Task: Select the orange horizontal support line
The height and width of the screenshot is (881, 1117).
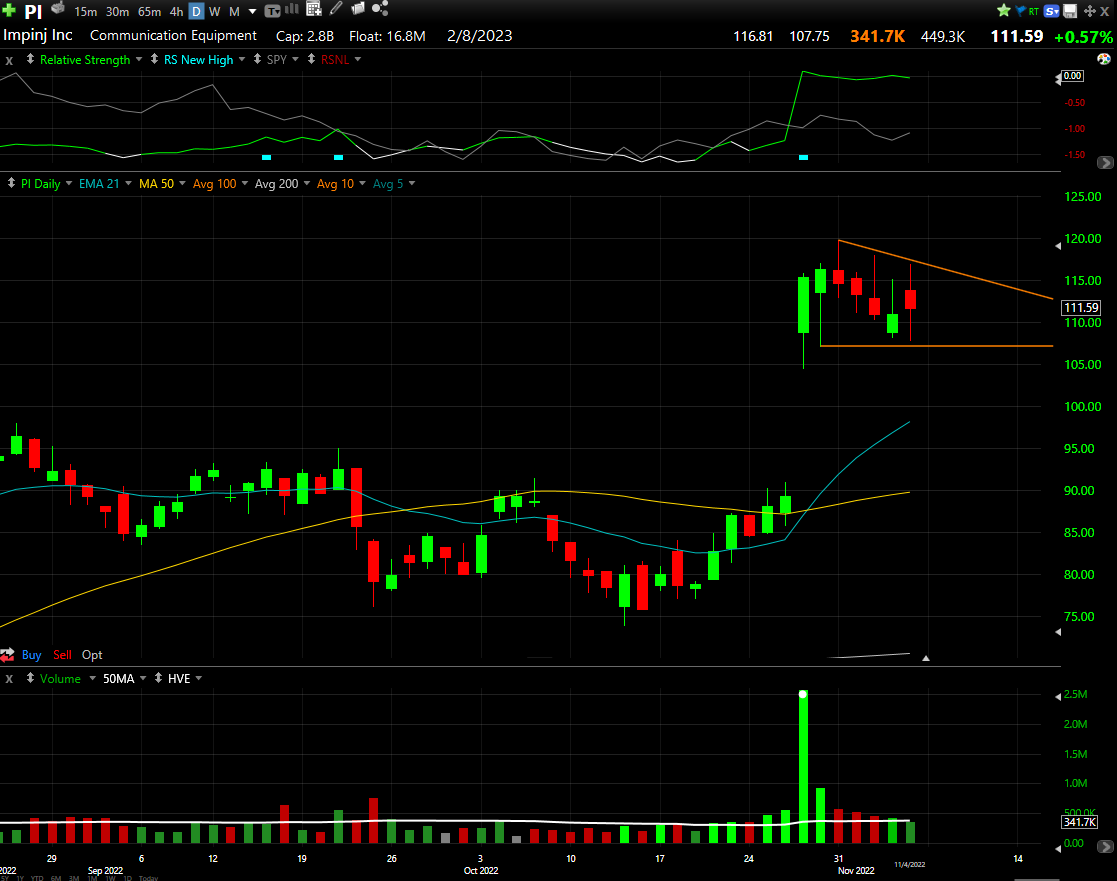Action: 937,346
